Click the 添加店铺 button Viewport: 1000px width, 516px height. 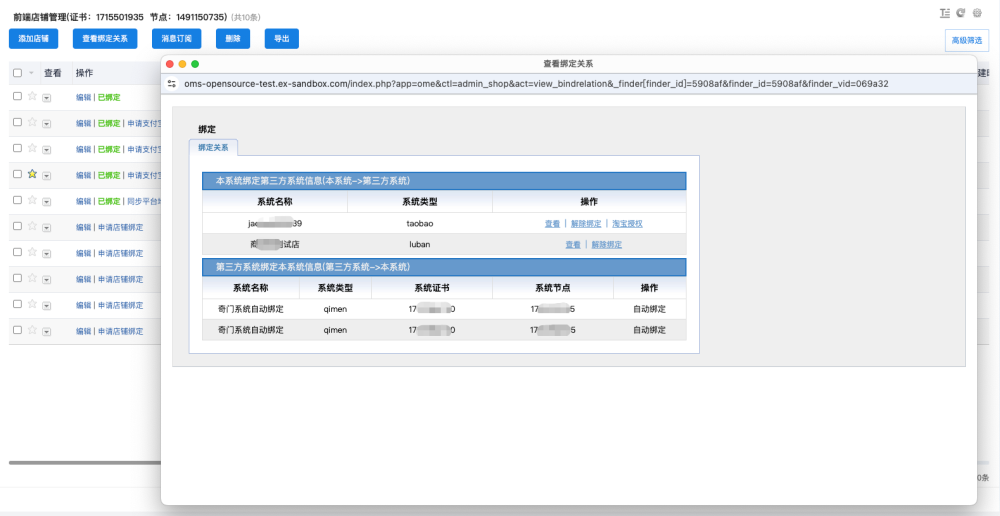pyautogui.click(x=34, y=39)
